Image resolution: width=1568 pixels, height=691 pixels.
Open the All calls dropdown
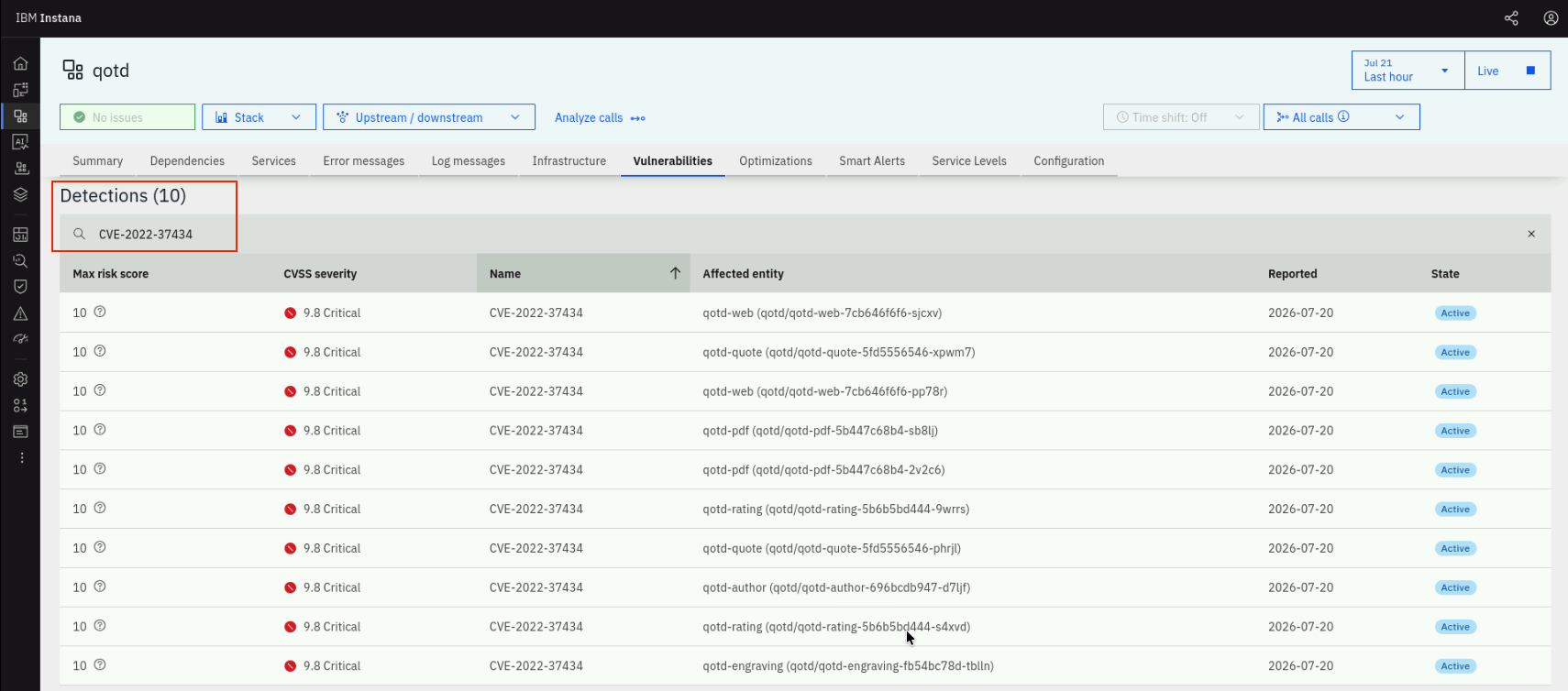coord(1342,117)
